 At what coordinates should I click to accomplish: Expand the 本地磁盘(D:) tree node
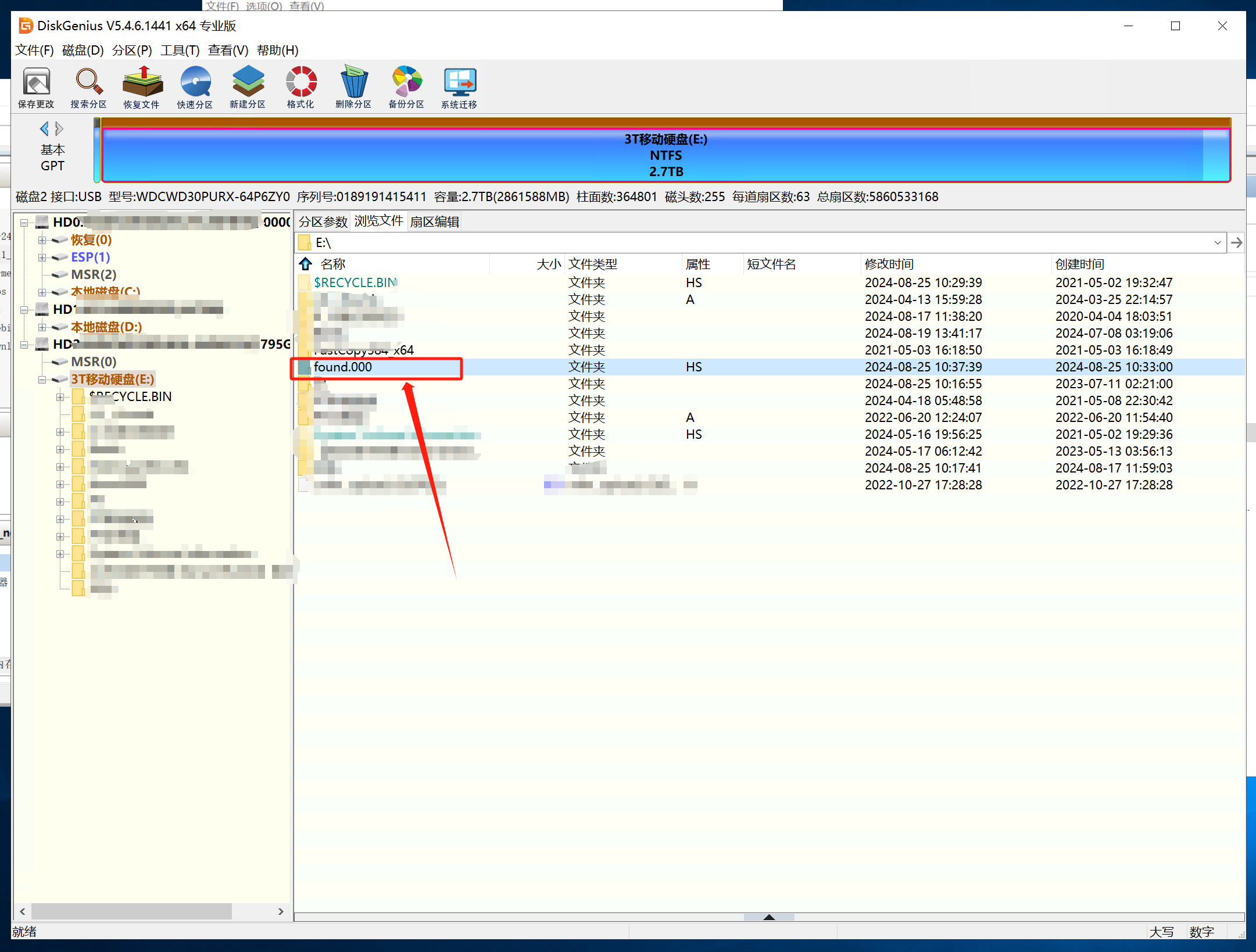click(42, 328)
